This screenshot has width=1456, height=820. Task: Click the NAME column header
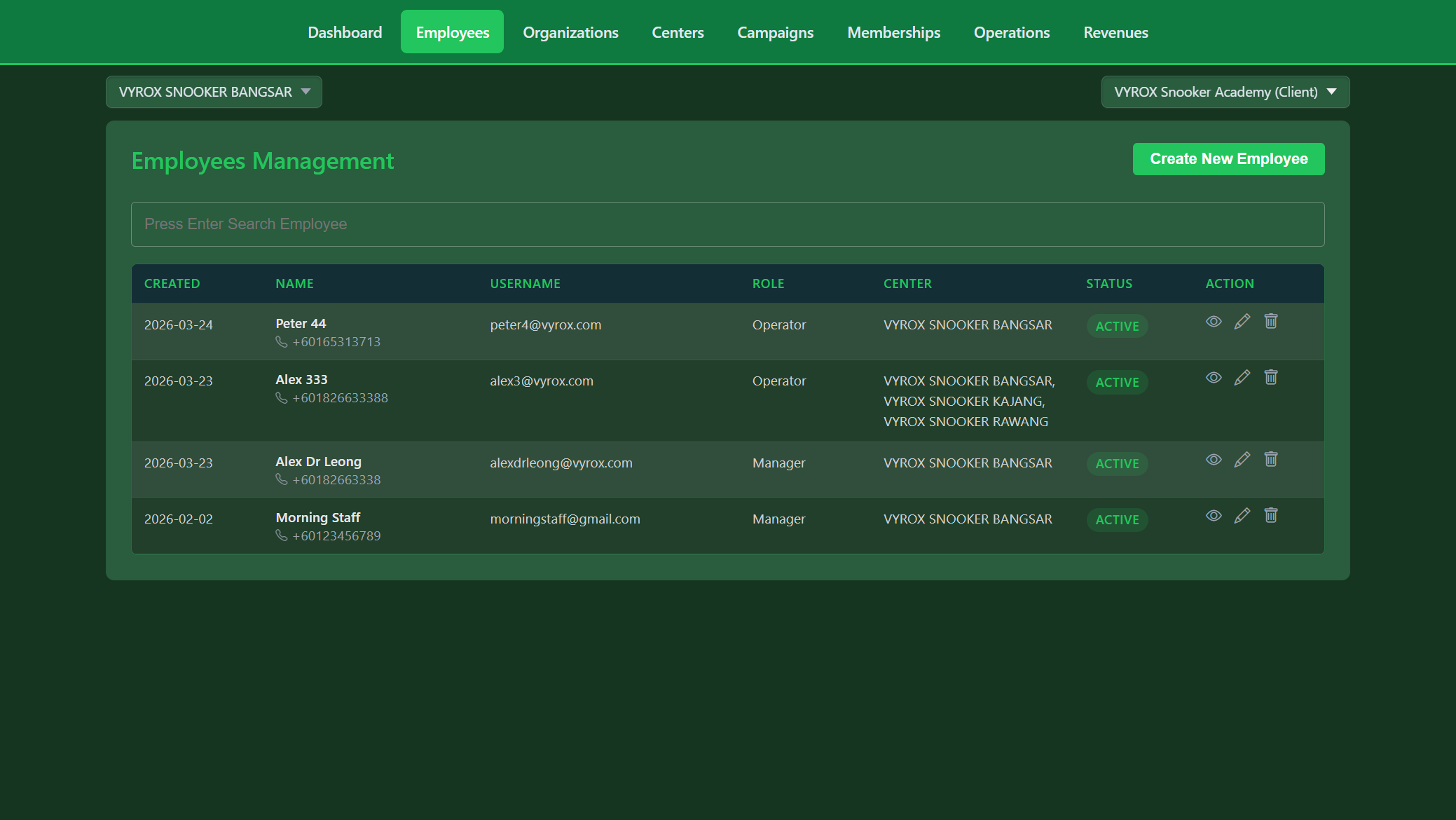point(294,284)
